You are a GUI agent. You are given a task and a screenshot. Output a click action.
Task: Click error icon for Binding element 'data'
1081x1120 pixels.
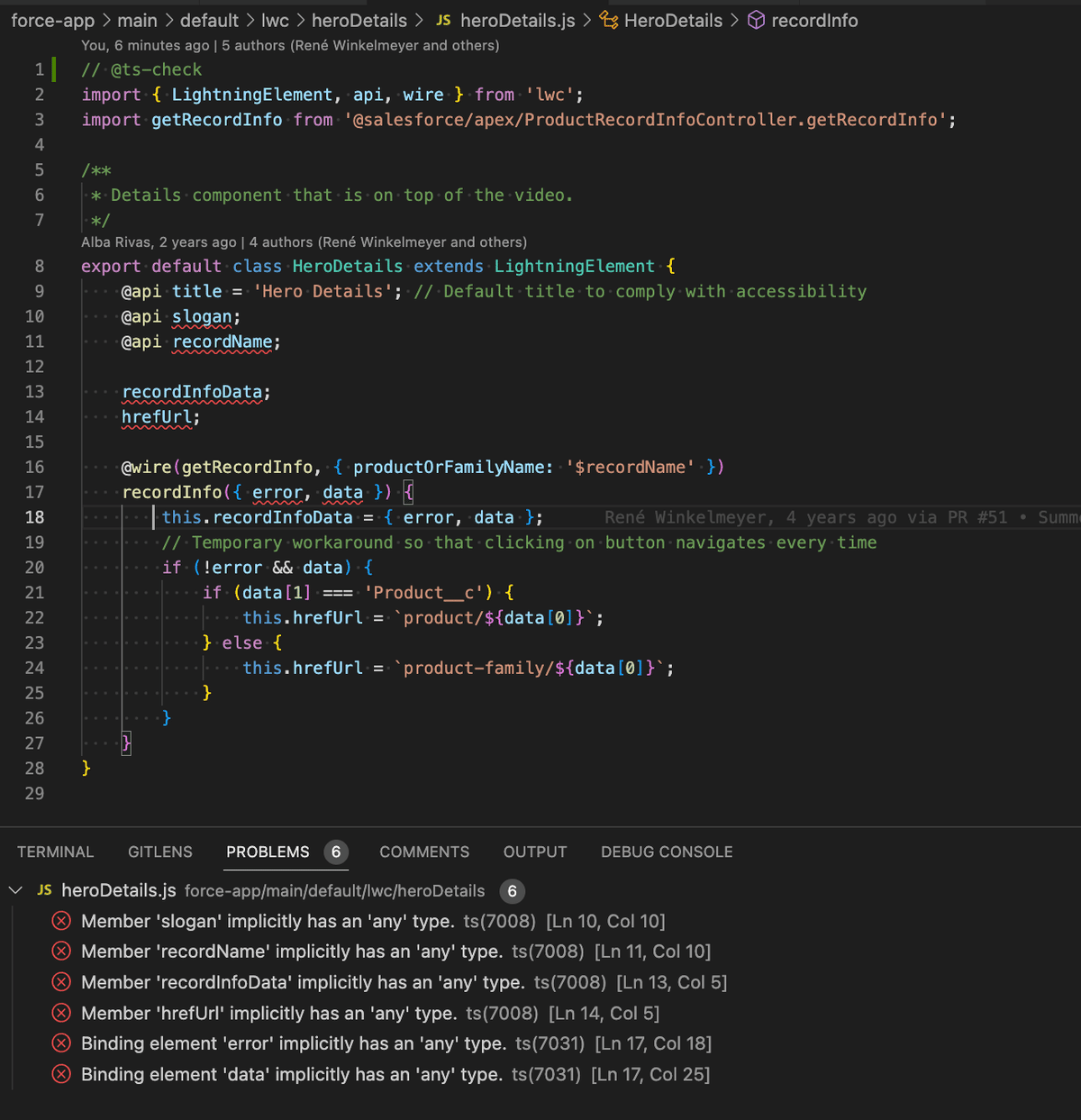point(61,1074)
